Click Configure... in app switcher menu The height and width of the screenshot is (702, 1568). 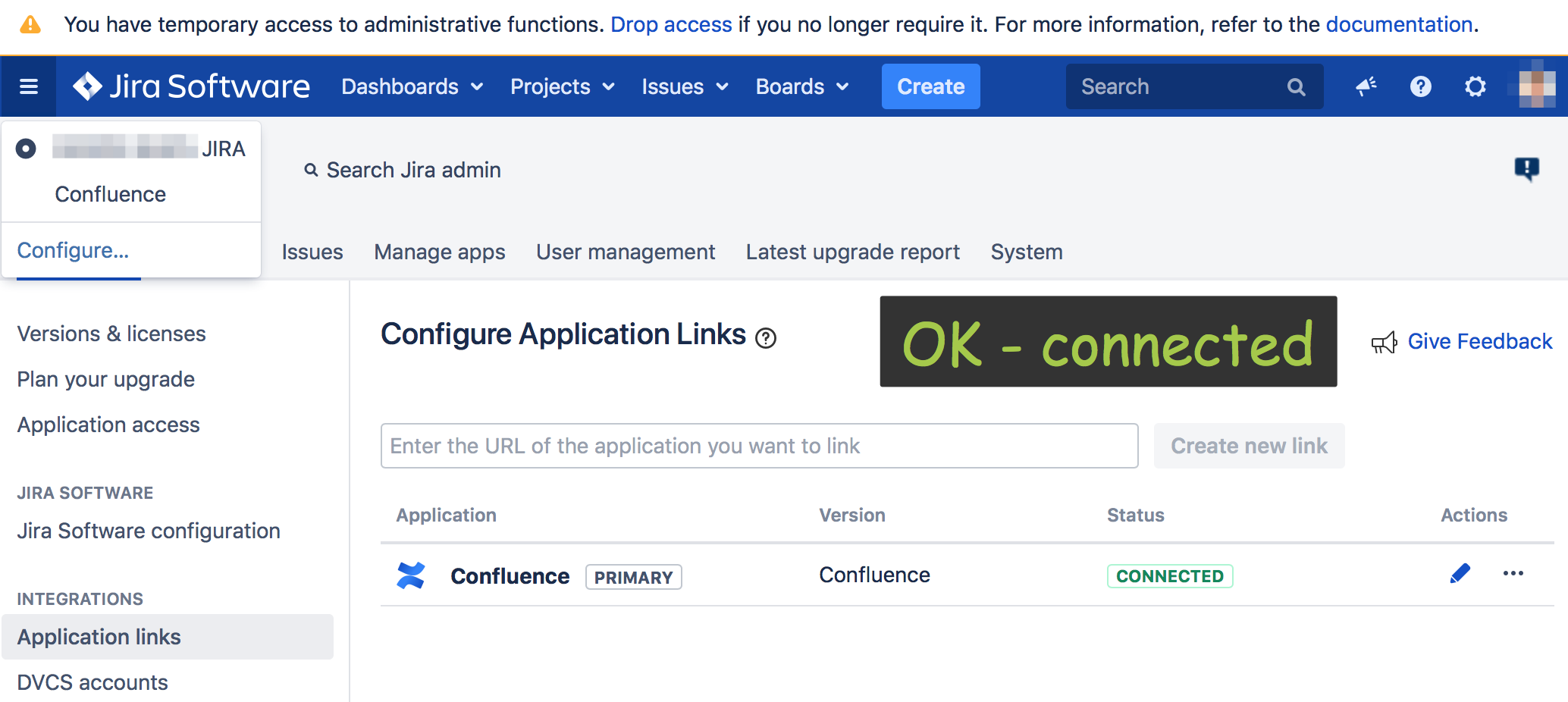[73, 250]
